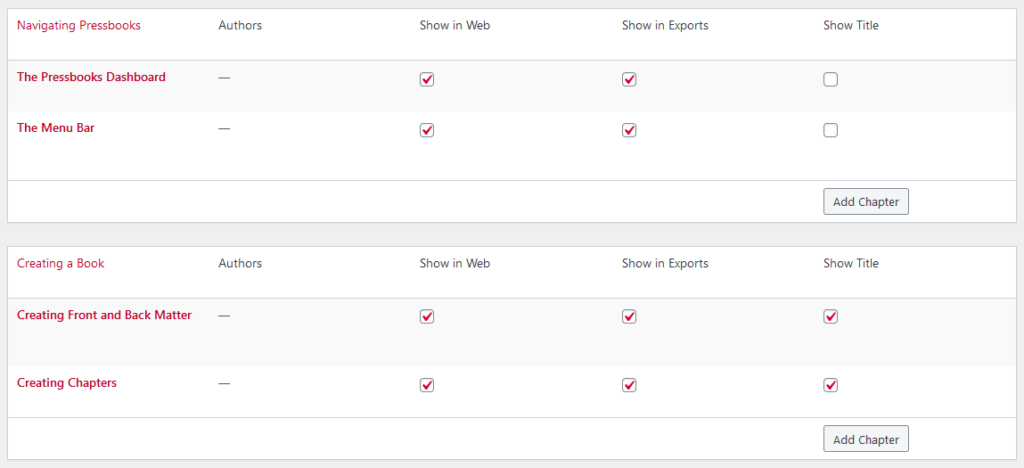
Task: Open the Creating Chapters chapter link
Action: [x=67, y=383]
